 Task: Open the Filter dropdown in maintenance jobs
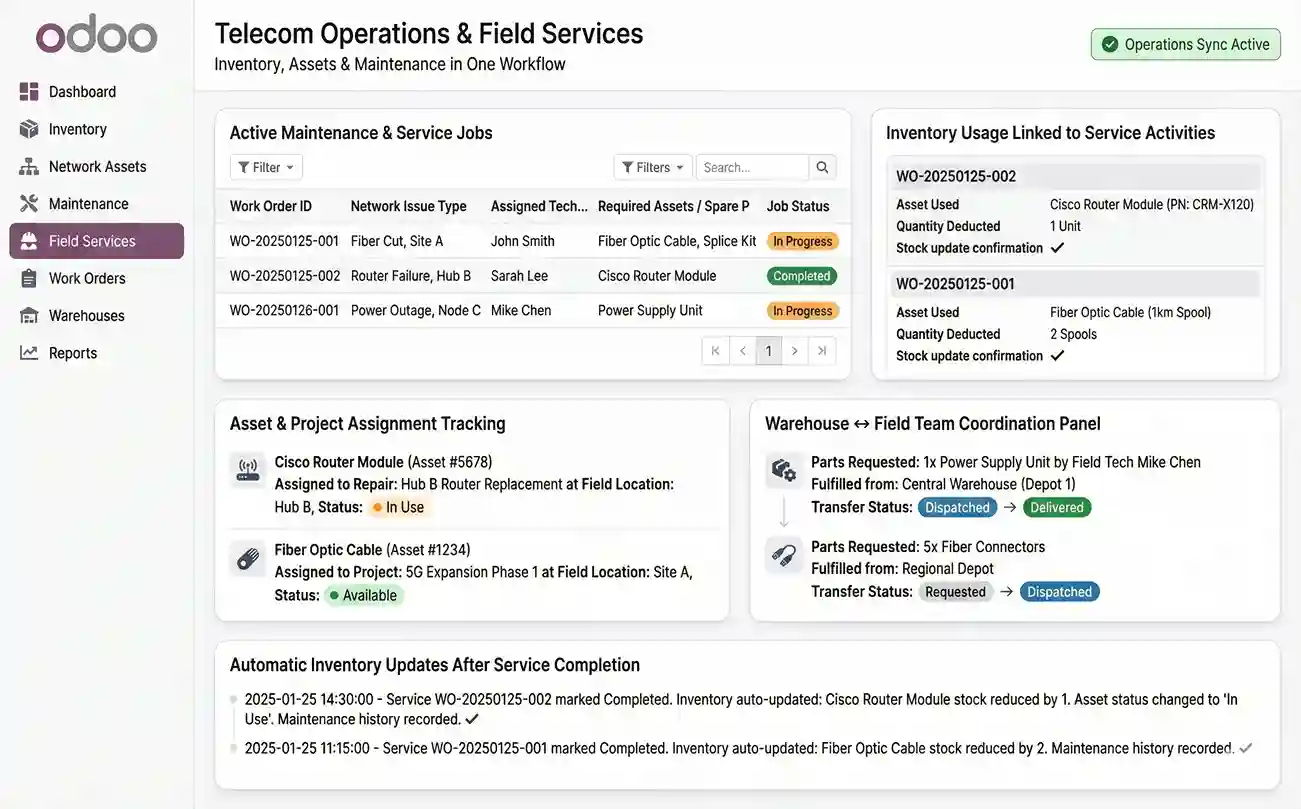(265, 166)
